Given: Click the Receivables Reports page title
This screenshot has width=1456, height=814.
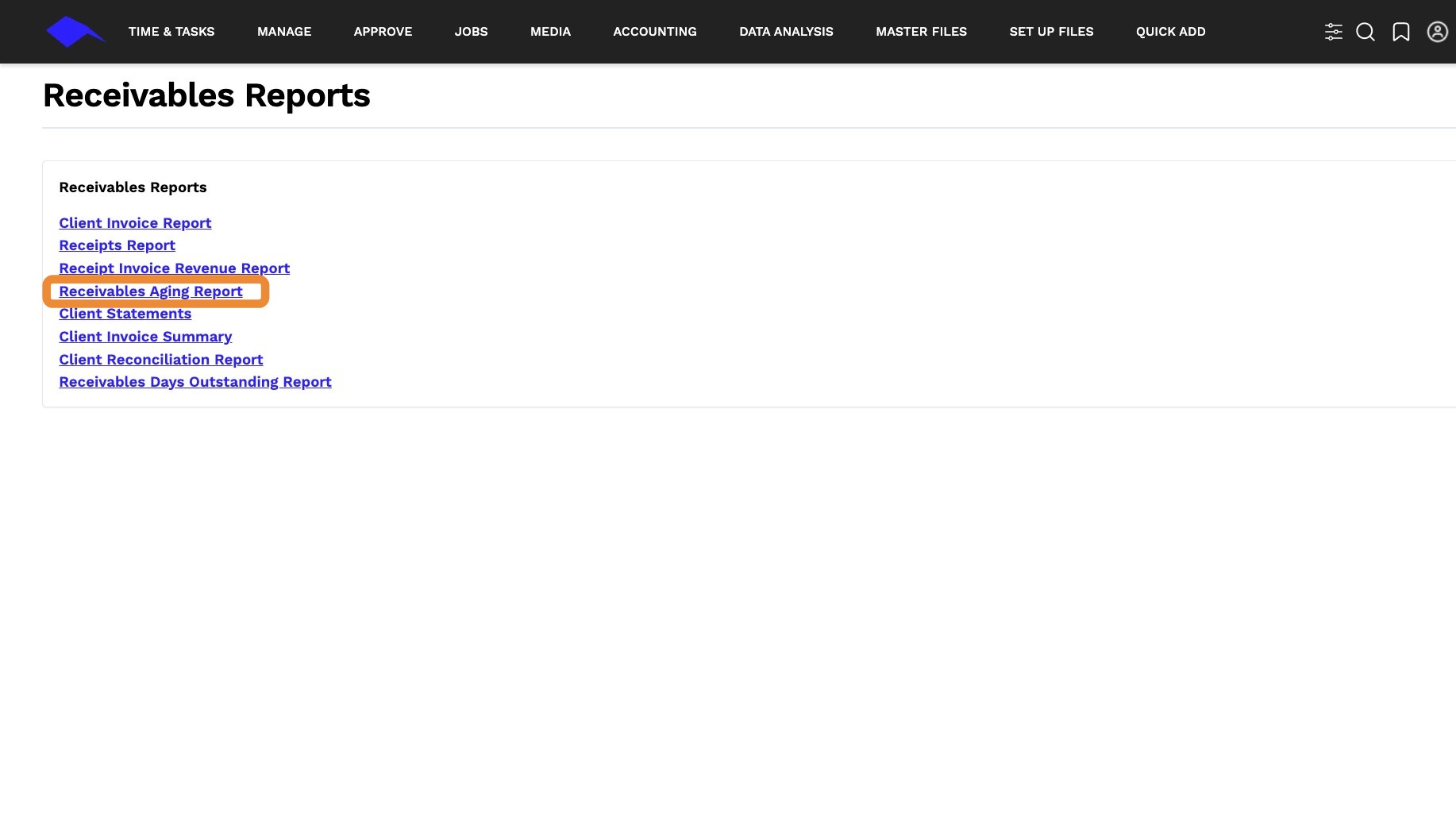Looking at the screenshot, I should 206,95.
